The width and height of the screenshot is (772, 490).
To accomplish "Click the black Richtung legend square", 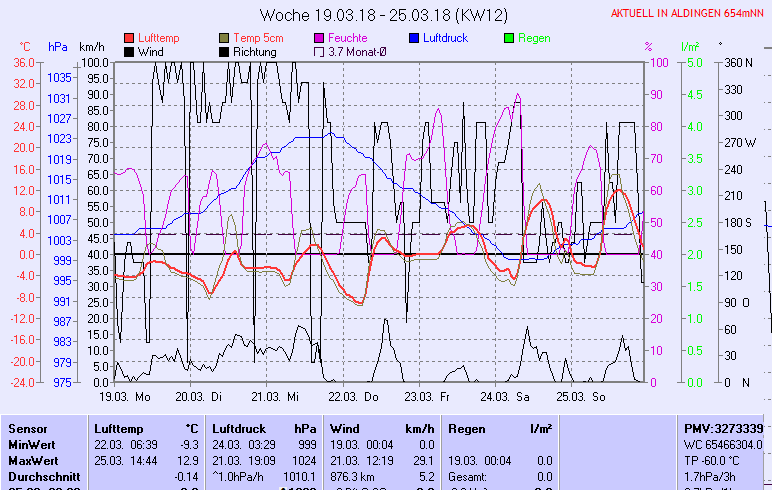I will [x=224, y=51].
